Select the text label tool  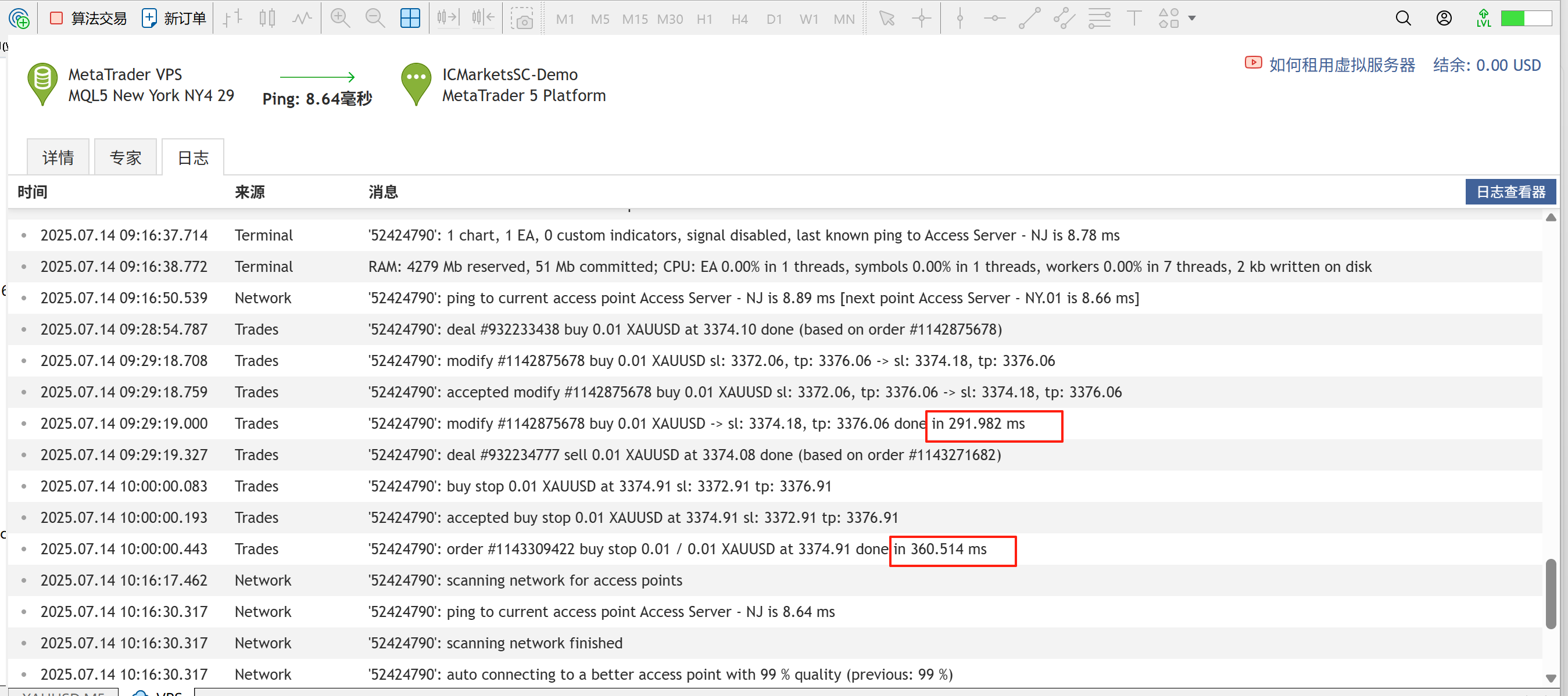[x=1133, y=18]
